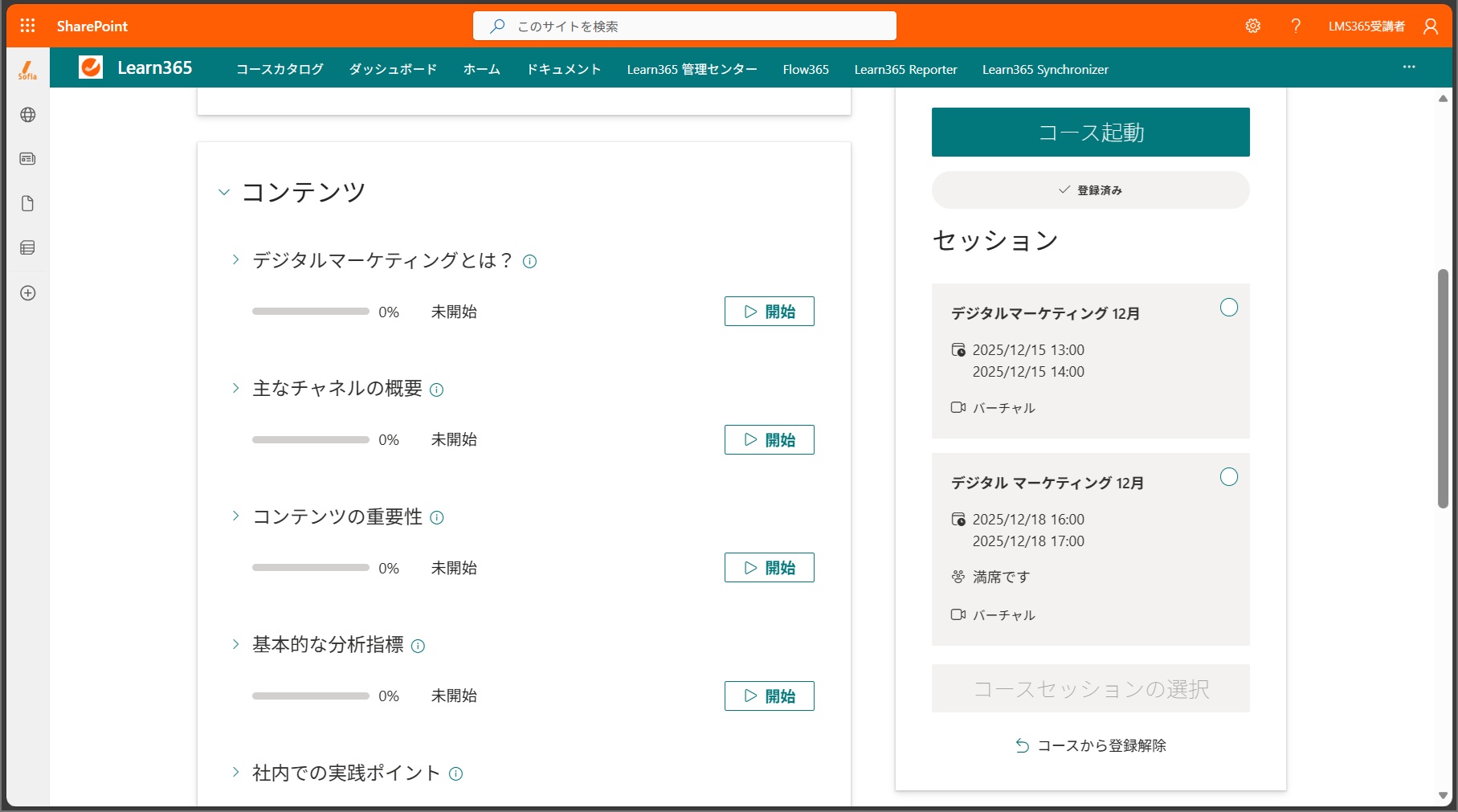Select the 12/15 13:00 session radio button
The width and height of the screenshot is (1458, 812).
point(1228,308)
